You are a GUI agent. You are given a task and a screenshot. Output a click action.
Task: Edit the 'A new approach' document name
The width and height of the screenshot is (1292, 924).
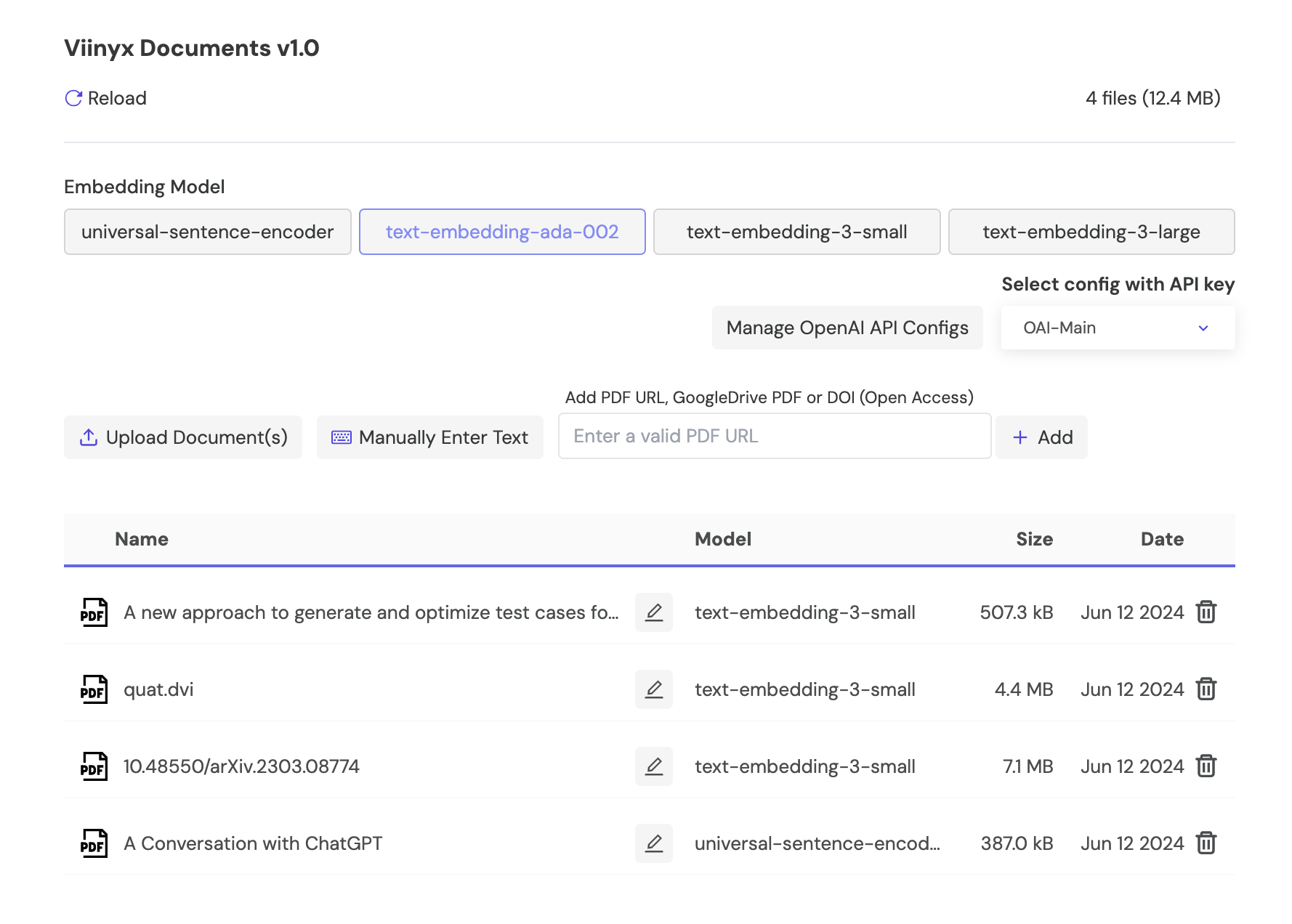pos(653,612)
